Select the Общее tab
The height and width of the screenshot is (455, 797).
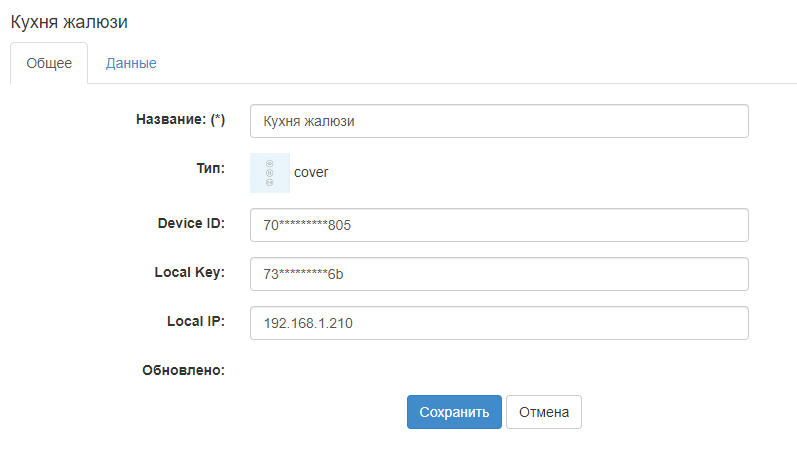[x=49, y=63]
